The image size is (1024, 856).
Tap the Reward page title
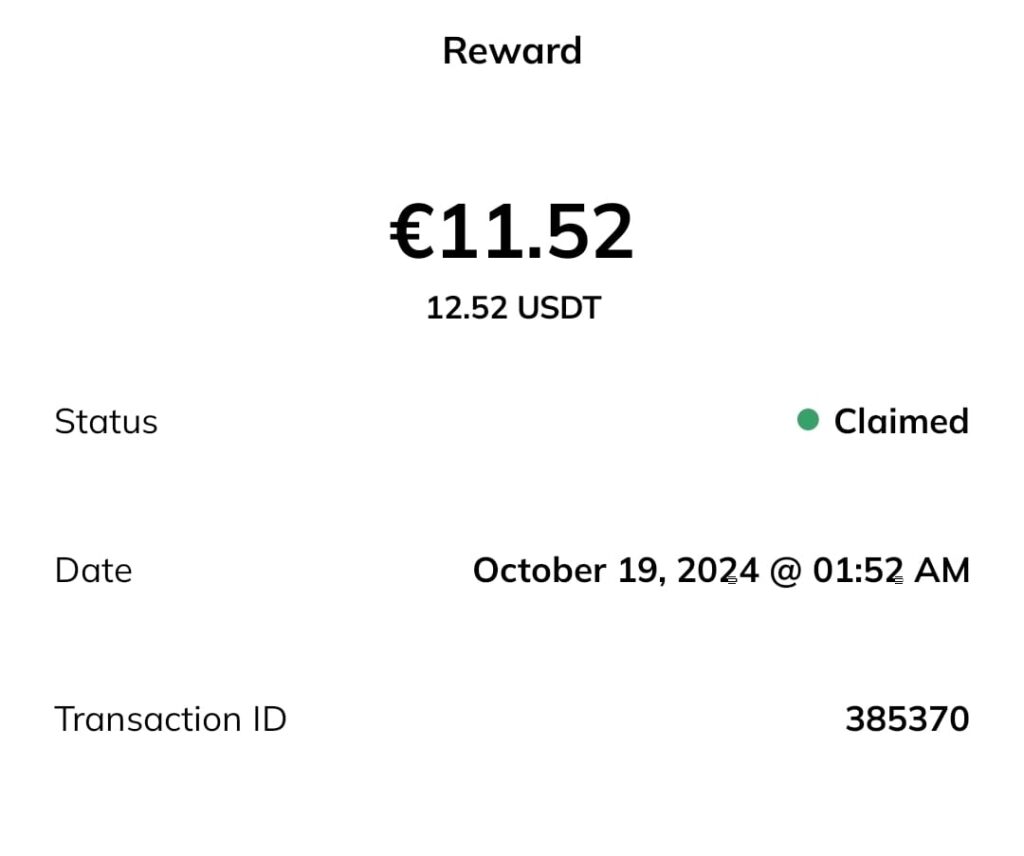coord(512,50)
